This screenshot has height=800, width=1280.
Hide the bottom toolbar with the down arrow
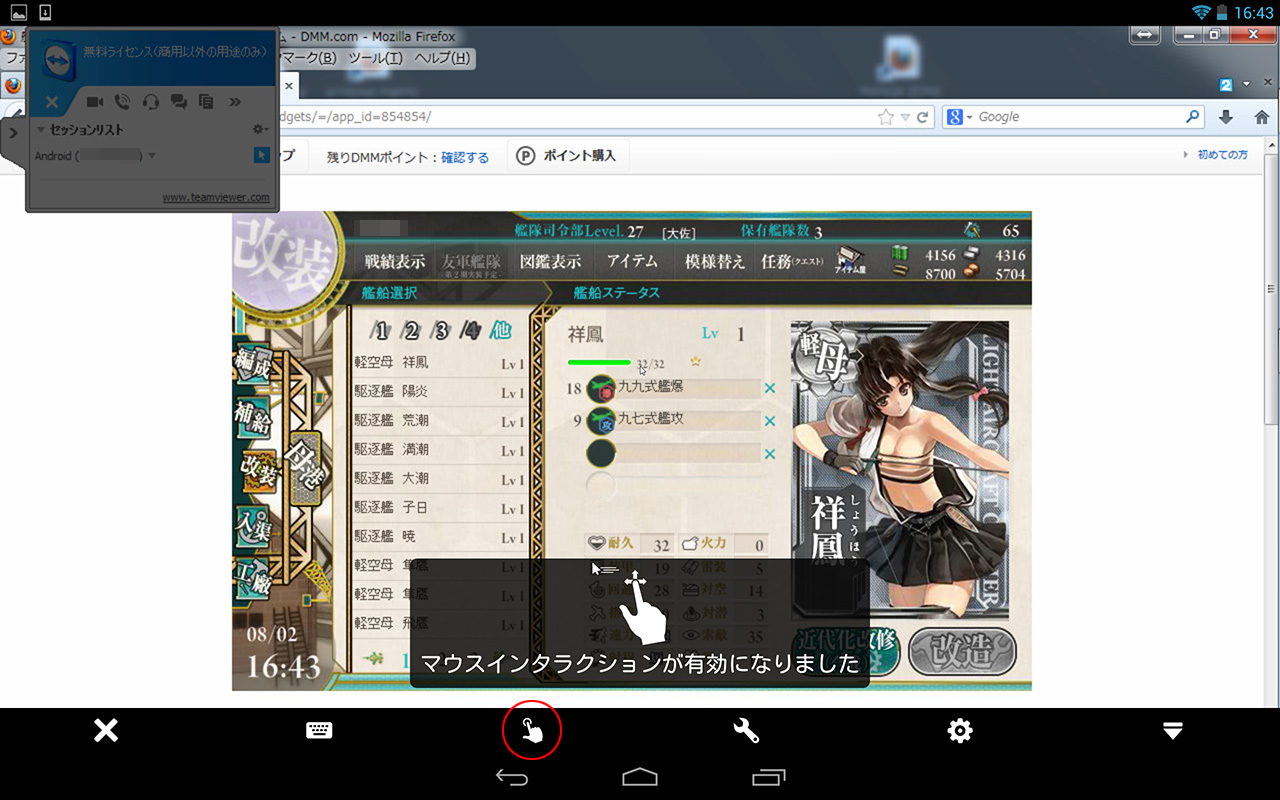[x=1173, y=731]
